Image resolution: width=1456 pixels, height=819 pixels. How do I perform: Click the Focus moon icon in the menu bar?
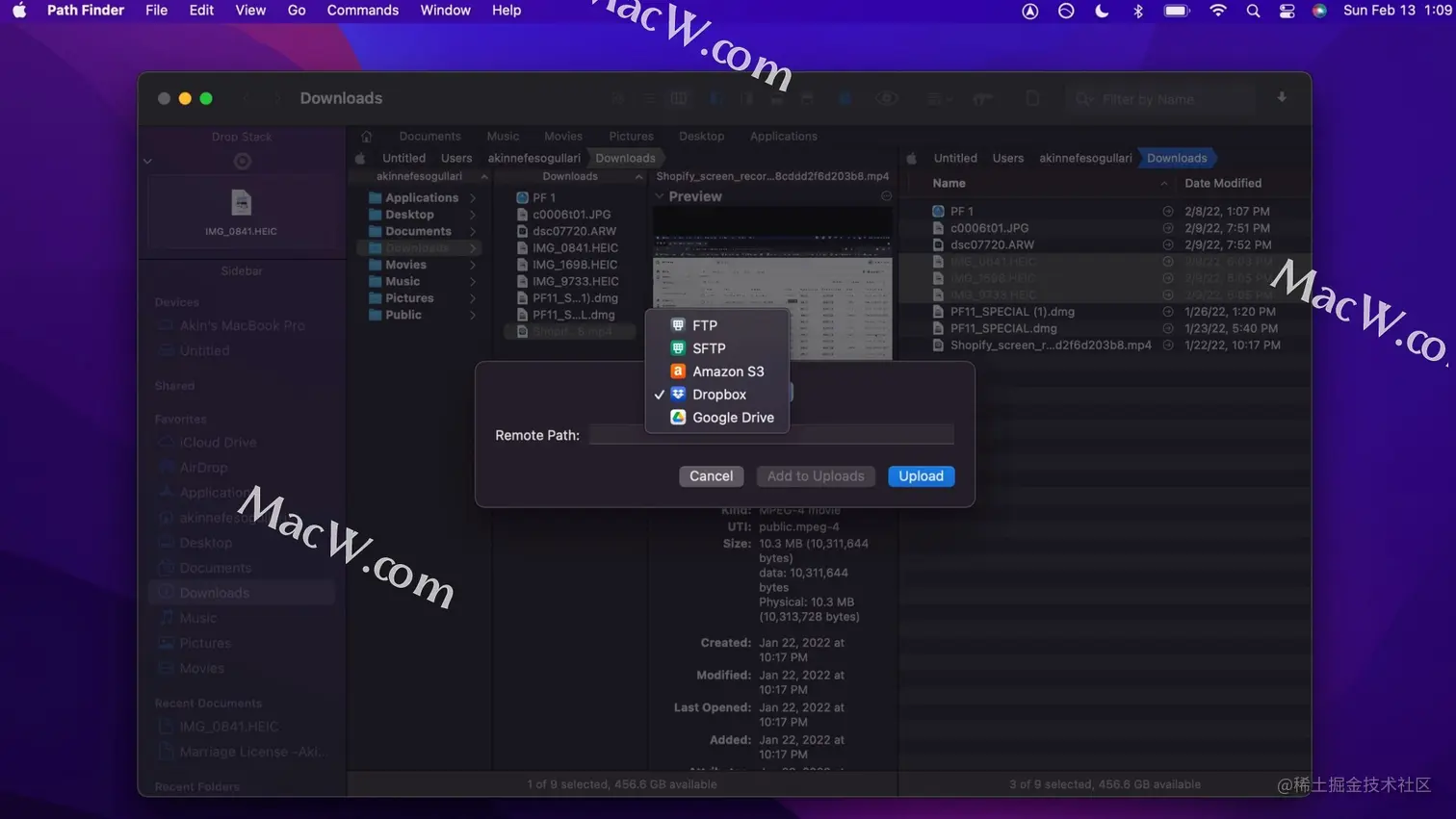point(1102,11)
